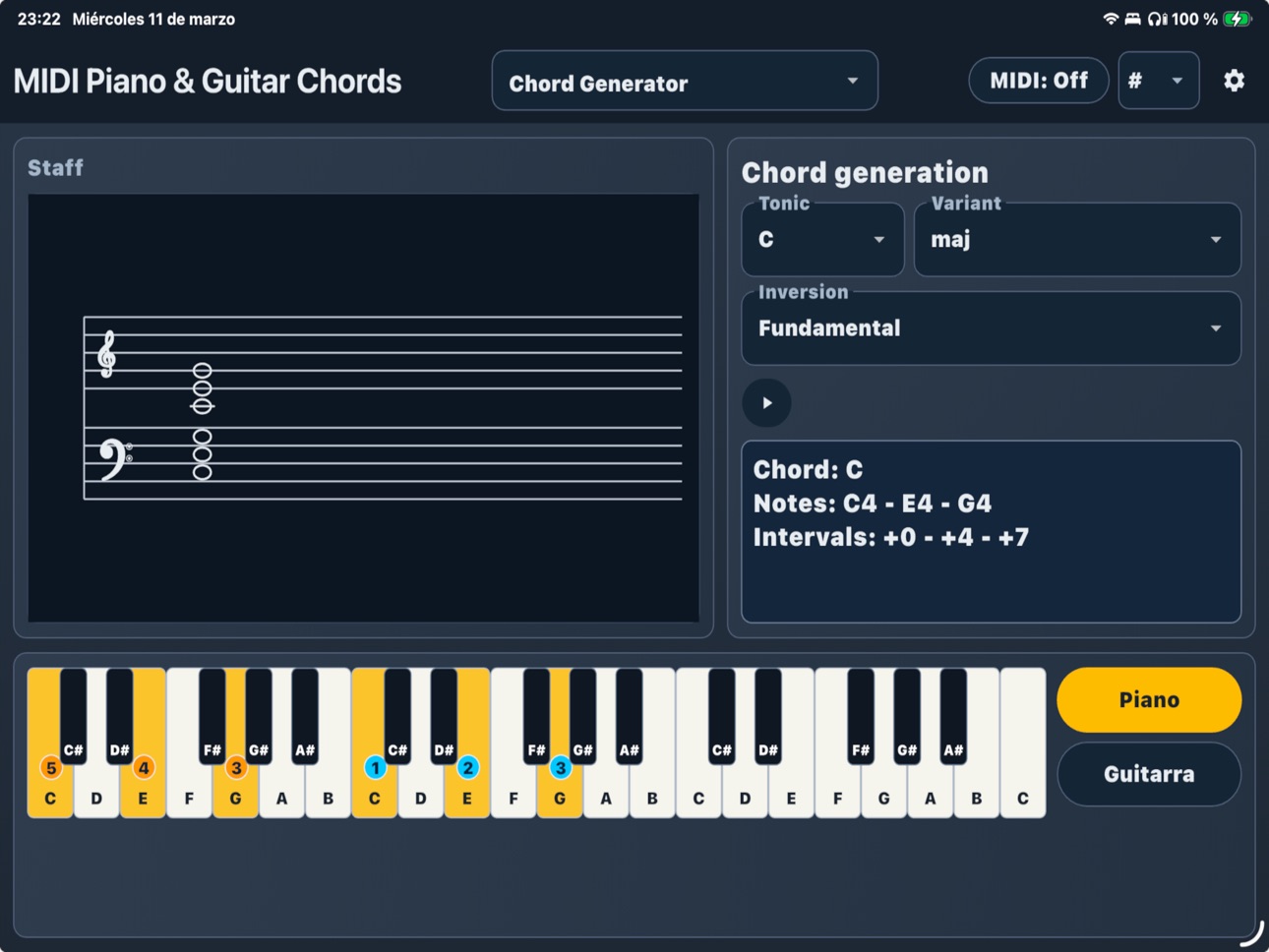Click the 23:22 clock in status bar

pyautogui.click(x=39, y=19)
